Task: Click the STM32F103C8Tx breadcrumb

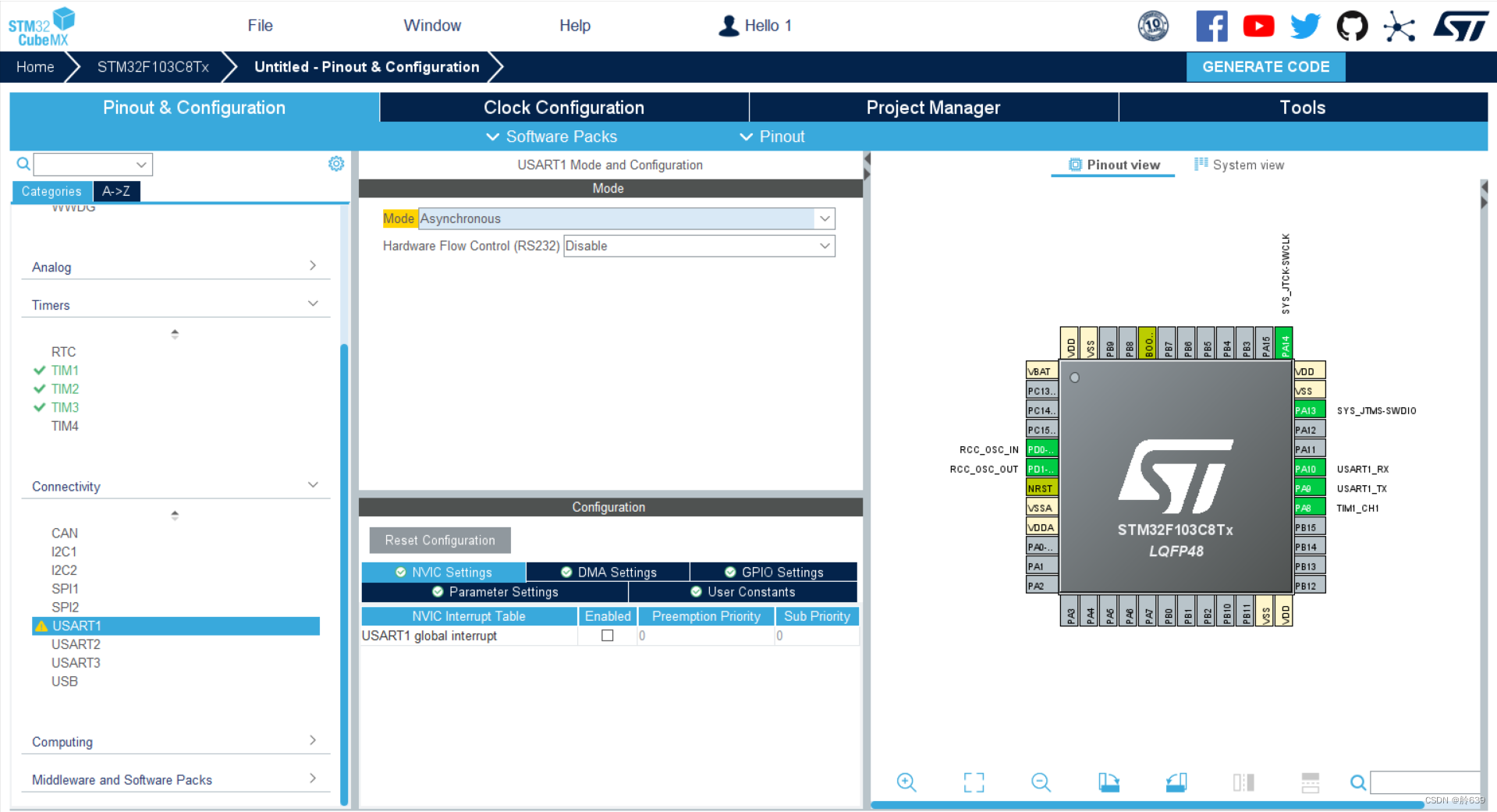Action: 153,67
